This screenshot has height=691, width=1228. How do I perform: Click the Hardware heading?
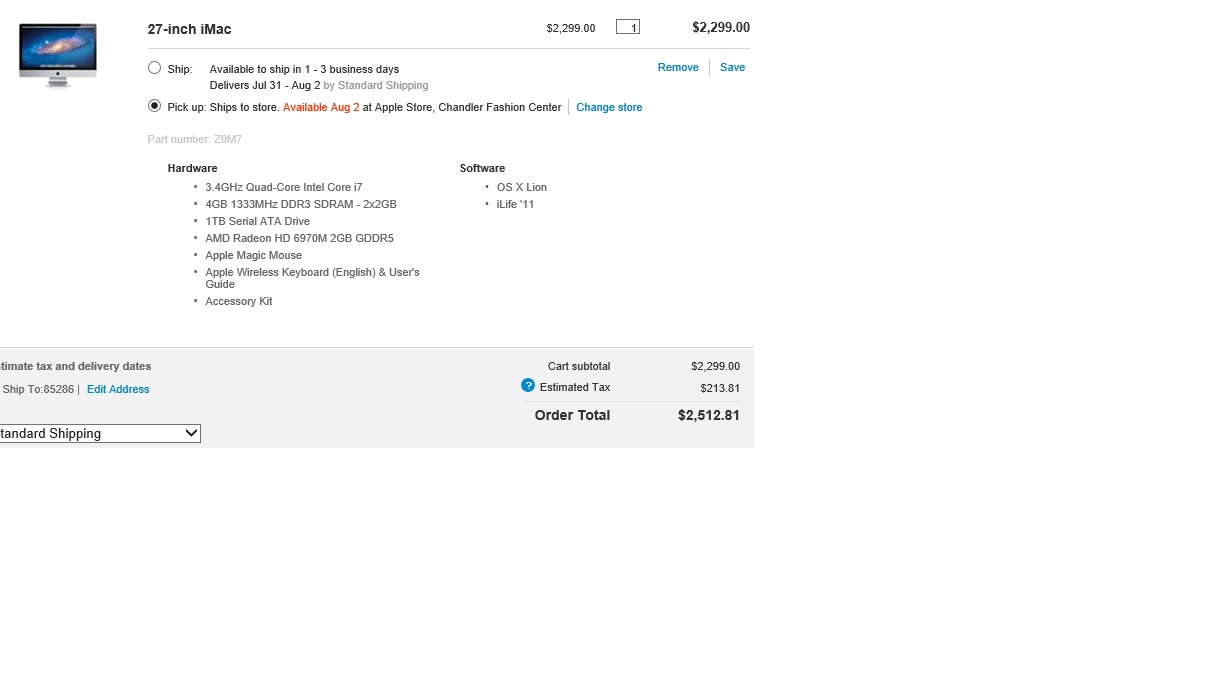click(x=192, y=169)
